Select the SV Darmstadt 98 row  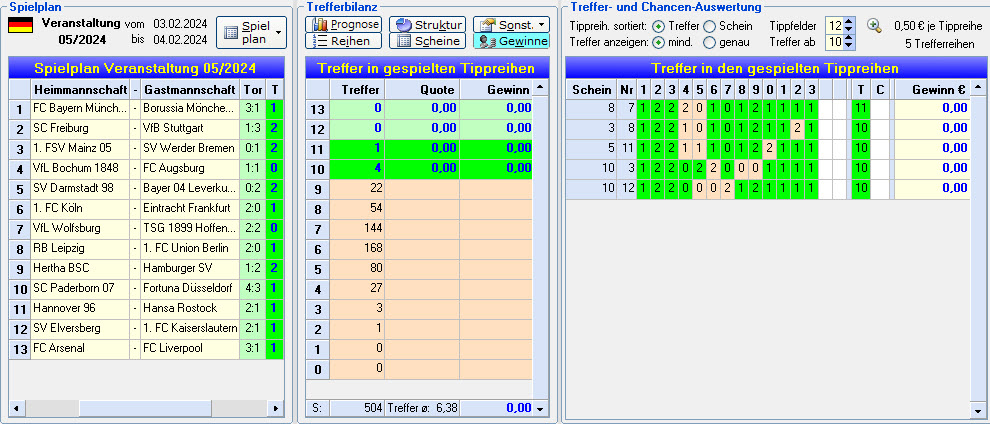coord(146,189)
